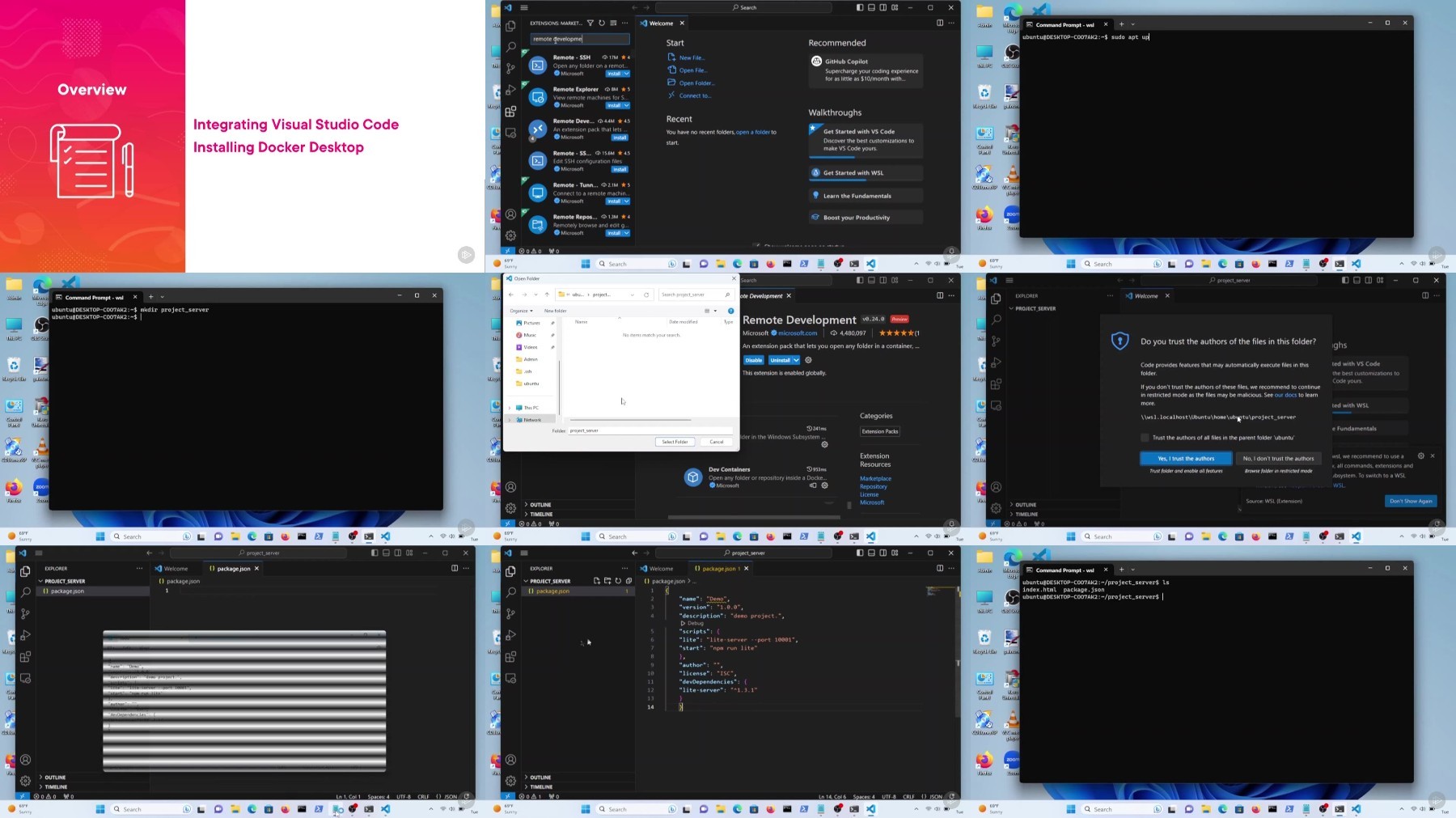This screenshot has width=1456, height=818.
Task: Open Uninstall dropdown arrow on Remote Development
Action: click(796, 360)
